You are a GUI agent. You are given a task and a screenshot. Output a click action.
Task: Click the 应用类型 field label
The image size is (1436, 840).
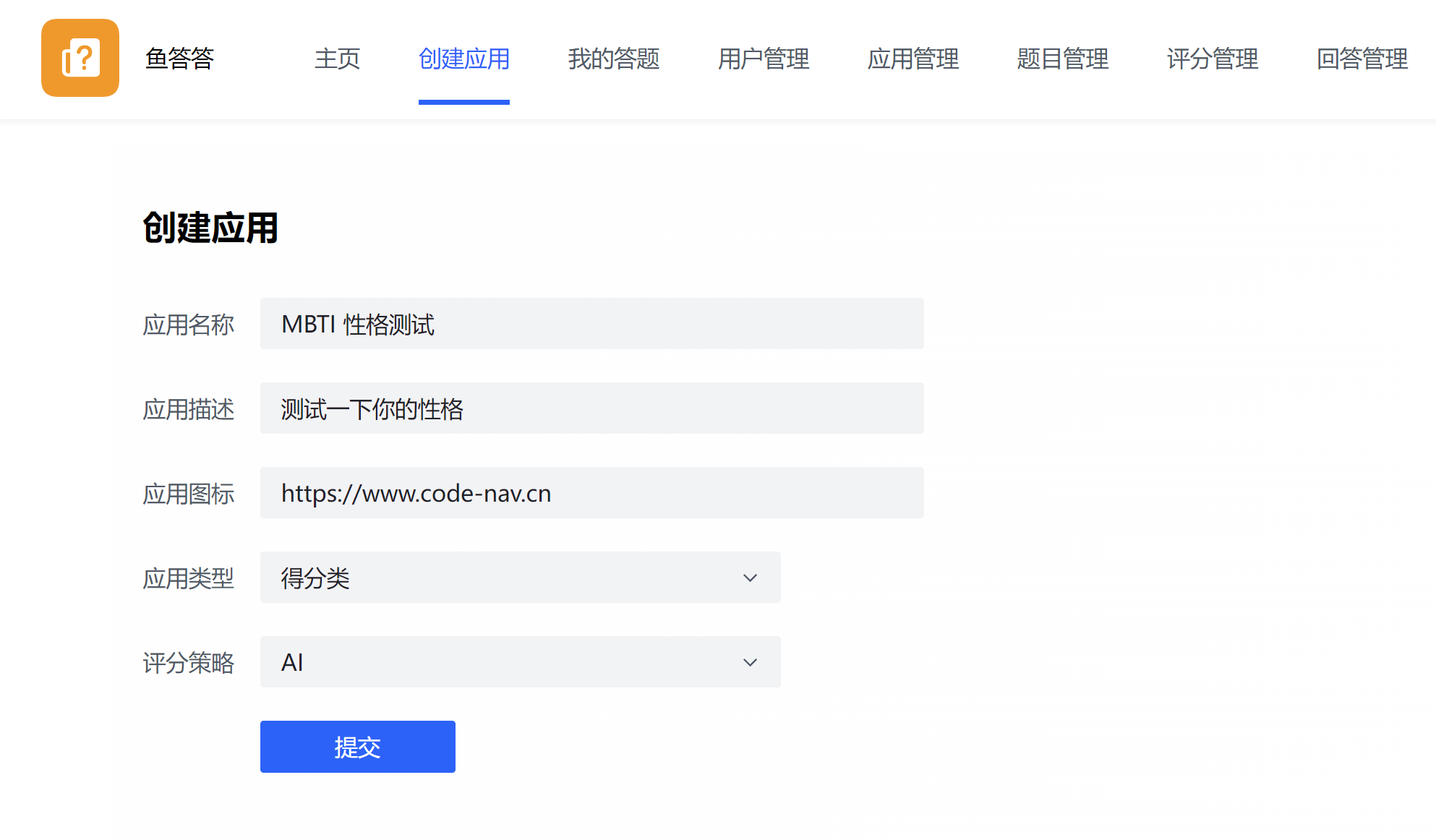[188, 578]
